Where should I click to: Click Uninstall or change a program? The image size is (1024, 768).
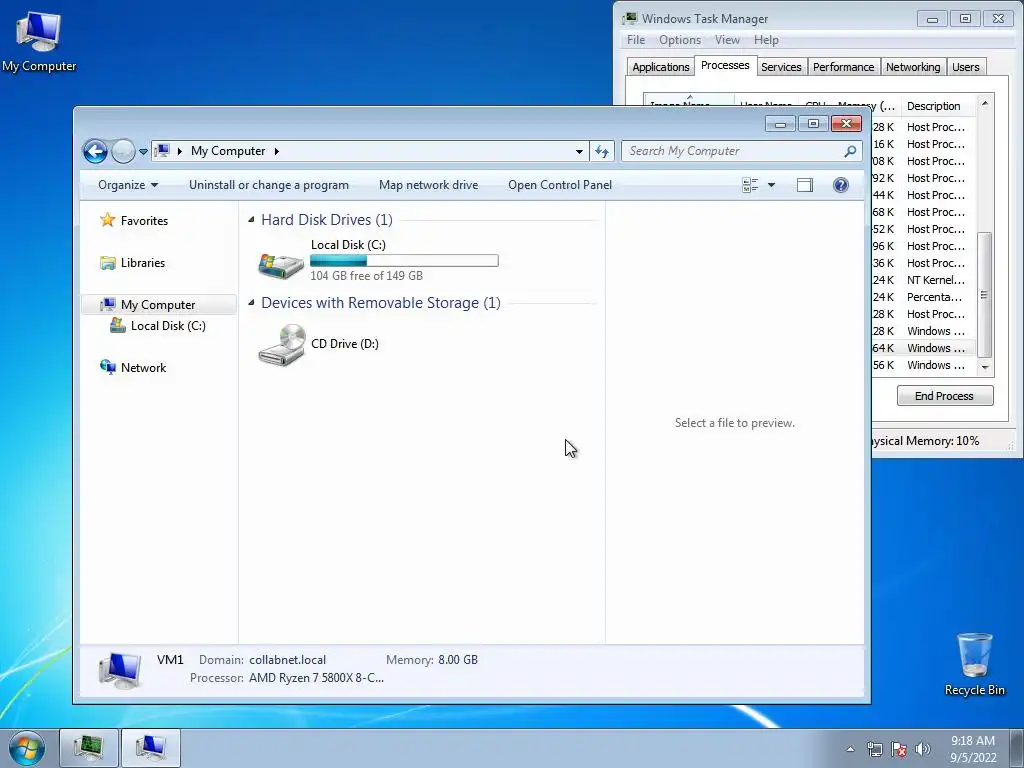tap(268, 185)
